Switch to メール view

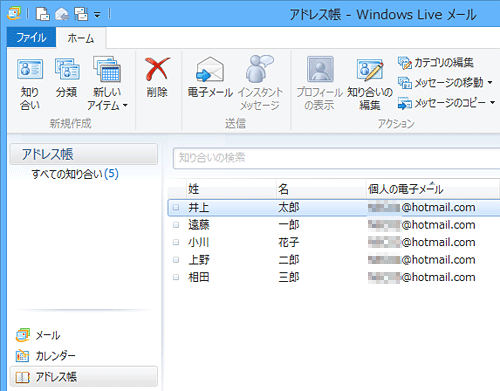coord(38,335)
